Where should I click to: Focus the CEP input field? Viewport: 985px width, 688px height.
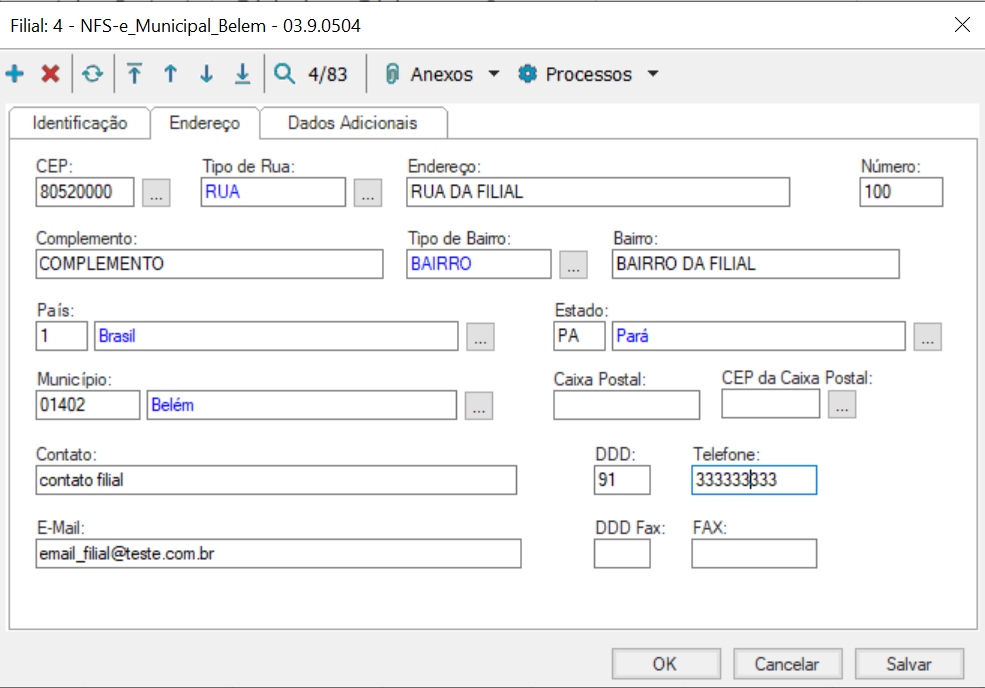click(85, 192)
